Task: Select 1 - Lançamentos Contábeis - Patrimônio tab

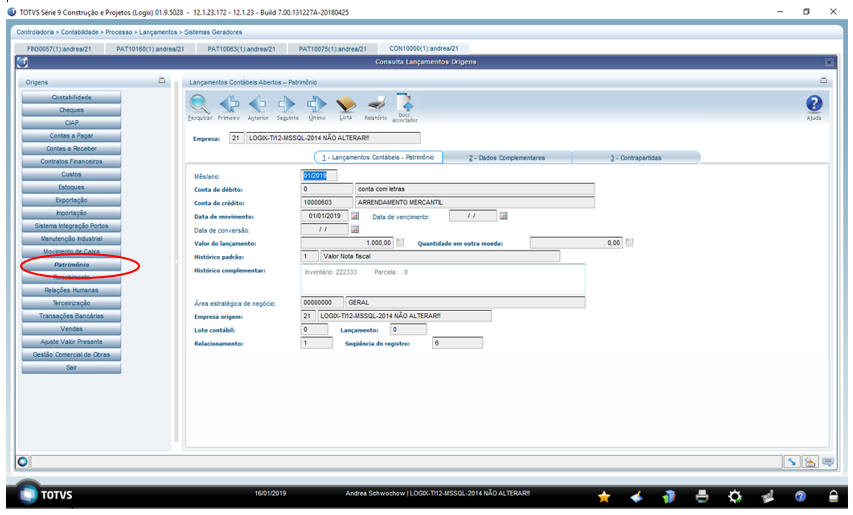Action: click(379, 157)
